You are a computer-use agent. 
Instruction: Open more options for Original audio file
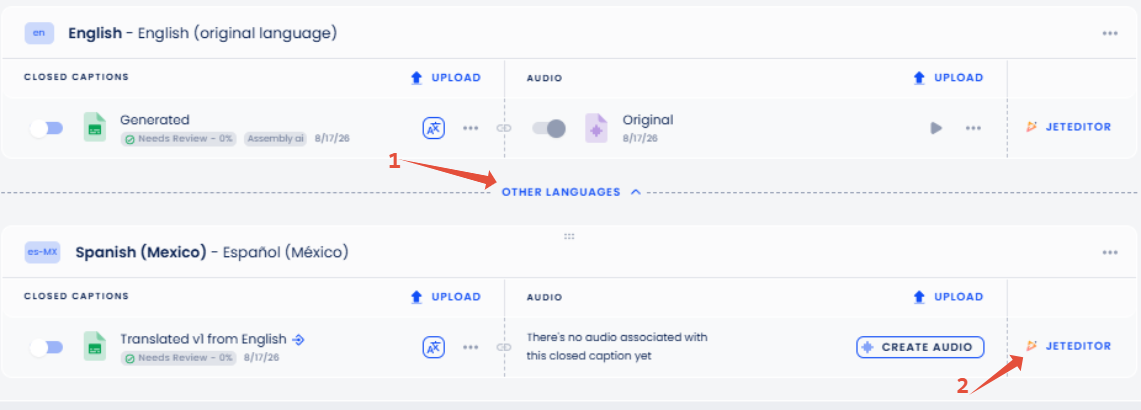(973, 128)
